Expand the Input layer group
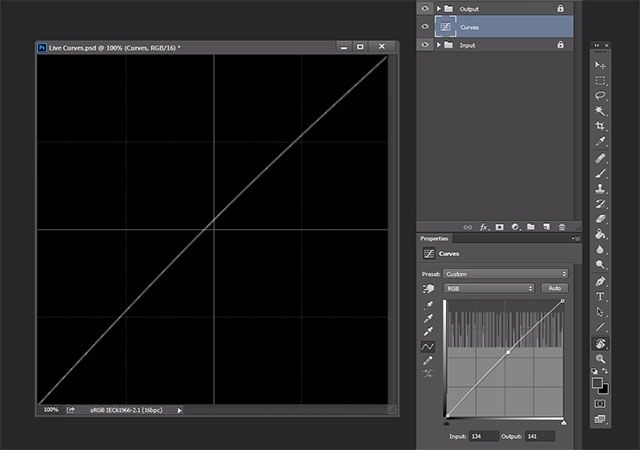Screen dimensions: 640x450 (439, 45)
